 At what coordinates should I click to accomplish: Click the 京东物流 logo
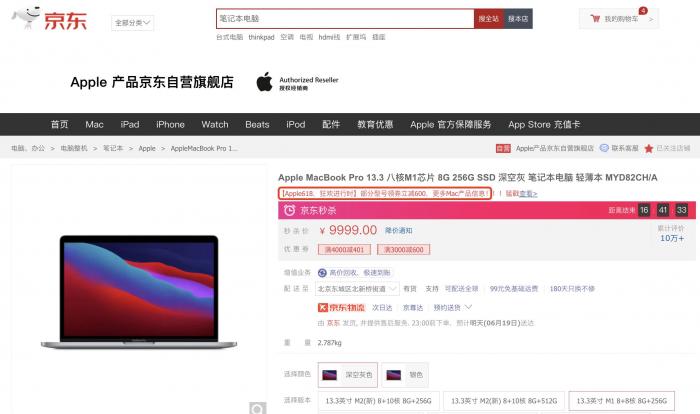(x=341, y=307)
